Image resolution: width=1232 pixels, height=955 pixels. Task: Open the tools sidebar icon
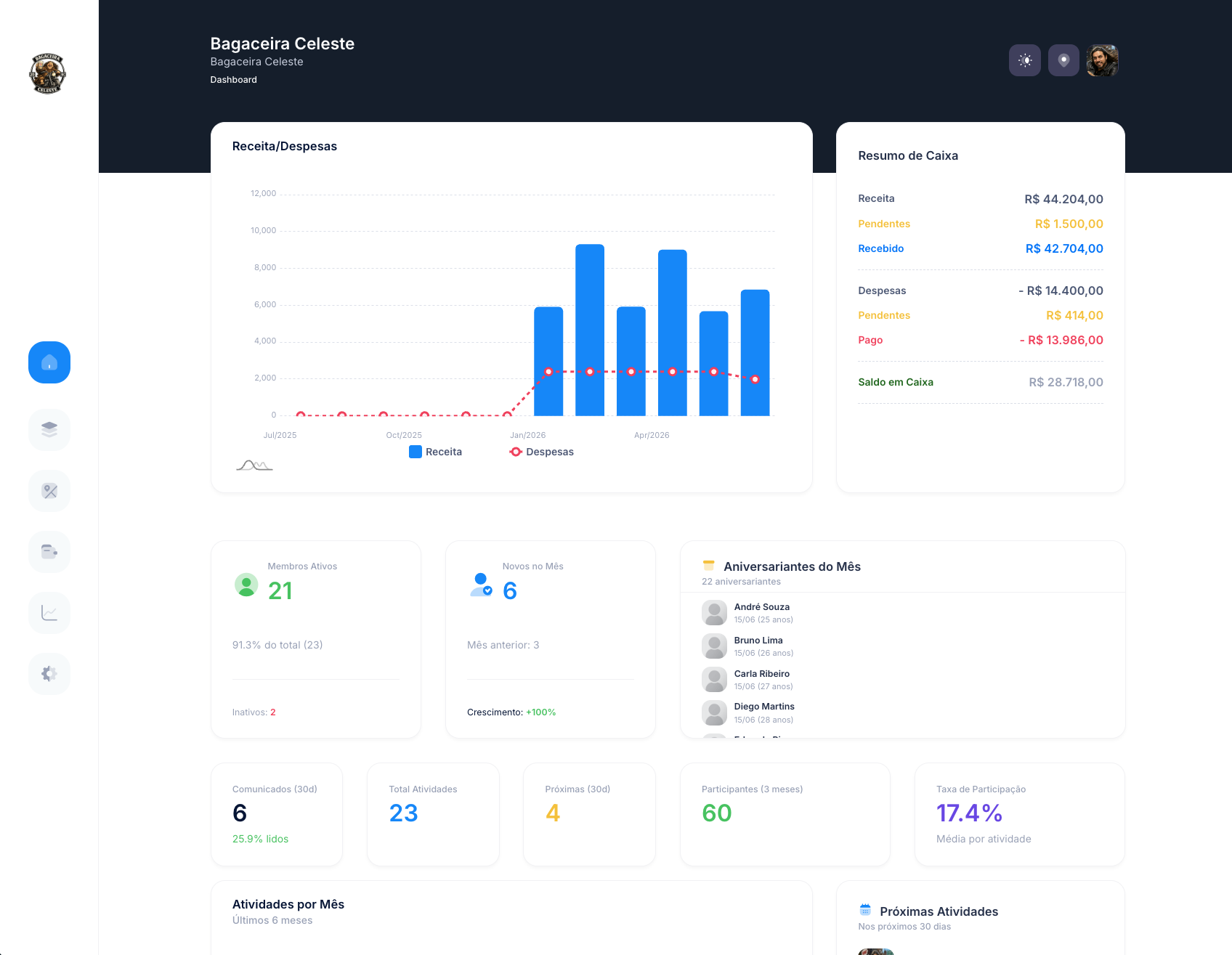click(49, 491)
